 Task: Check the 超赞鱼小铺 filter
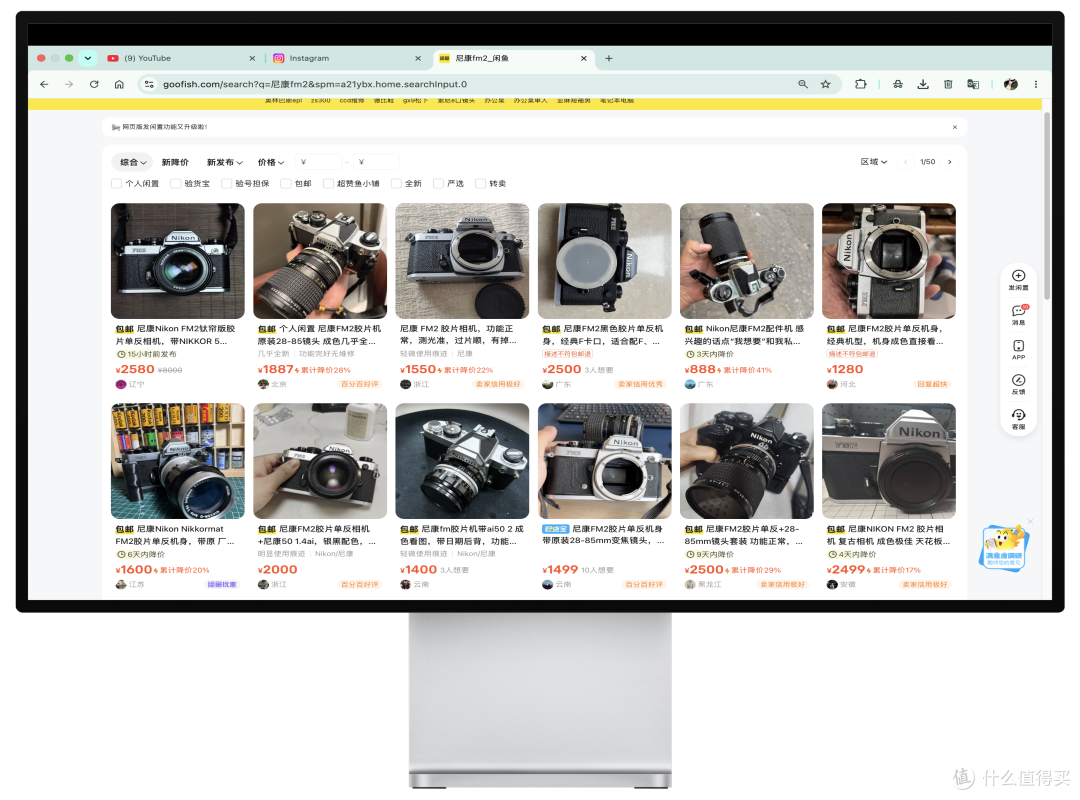coord(328,183)
